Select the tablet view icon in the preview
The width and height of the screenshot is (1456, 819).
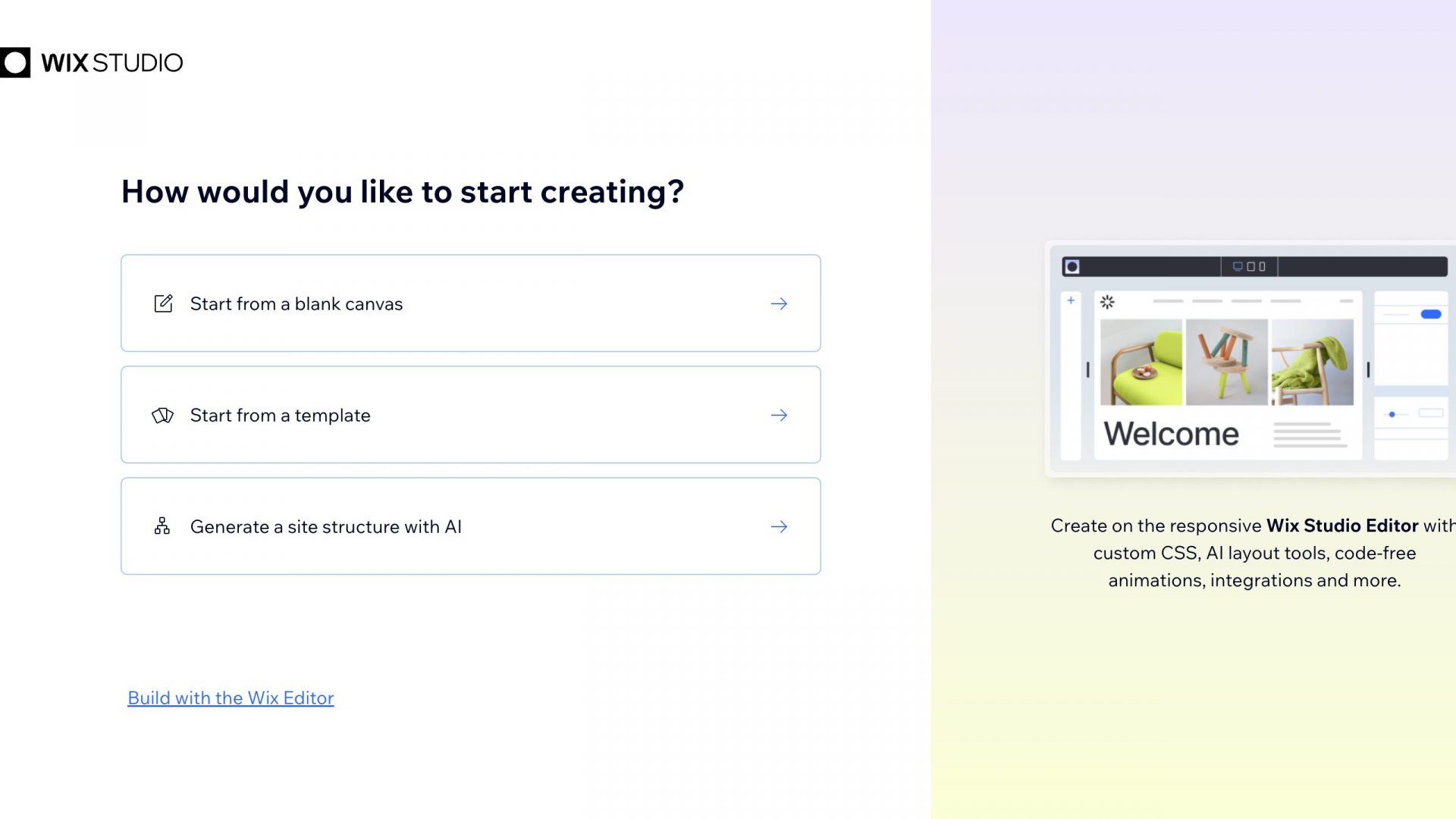tap(1250, 267)
